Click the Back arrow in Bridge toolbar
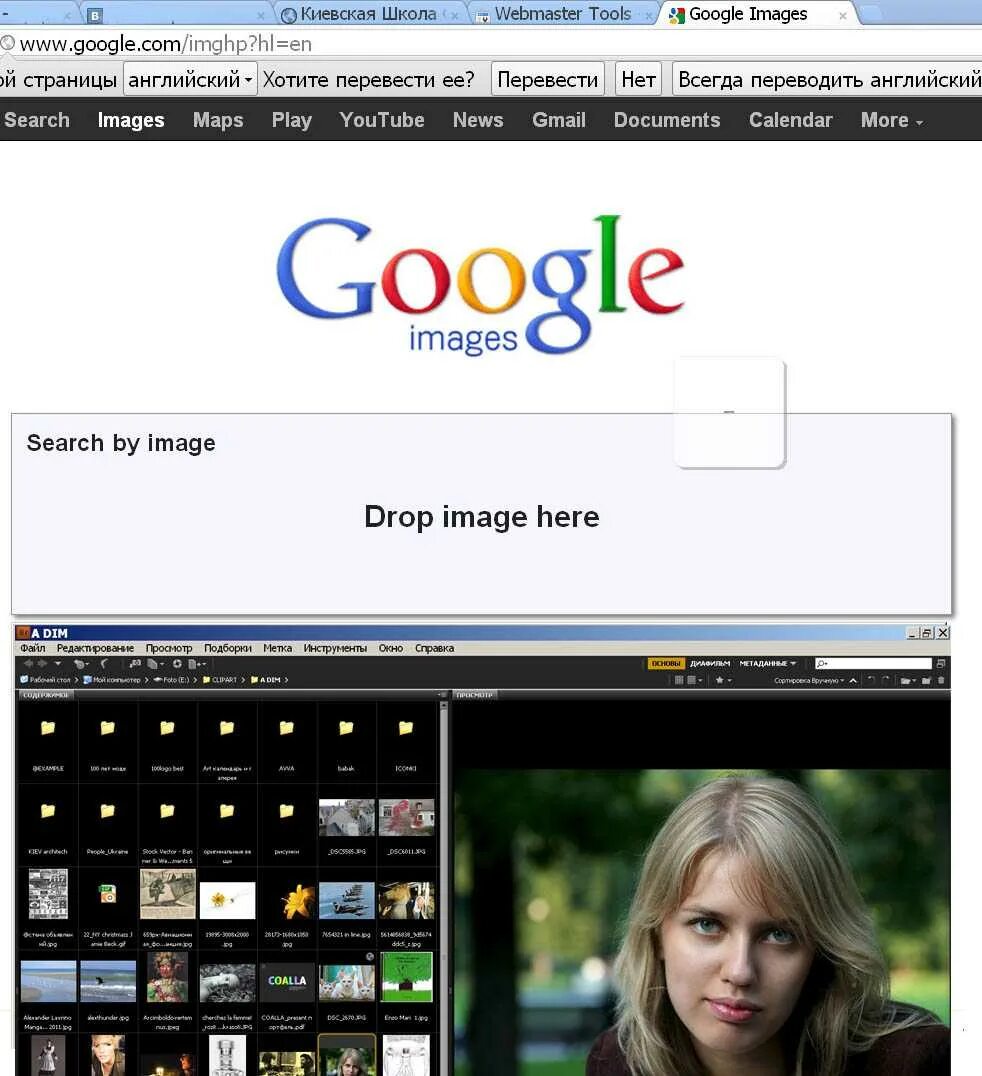 pos(28,664)
